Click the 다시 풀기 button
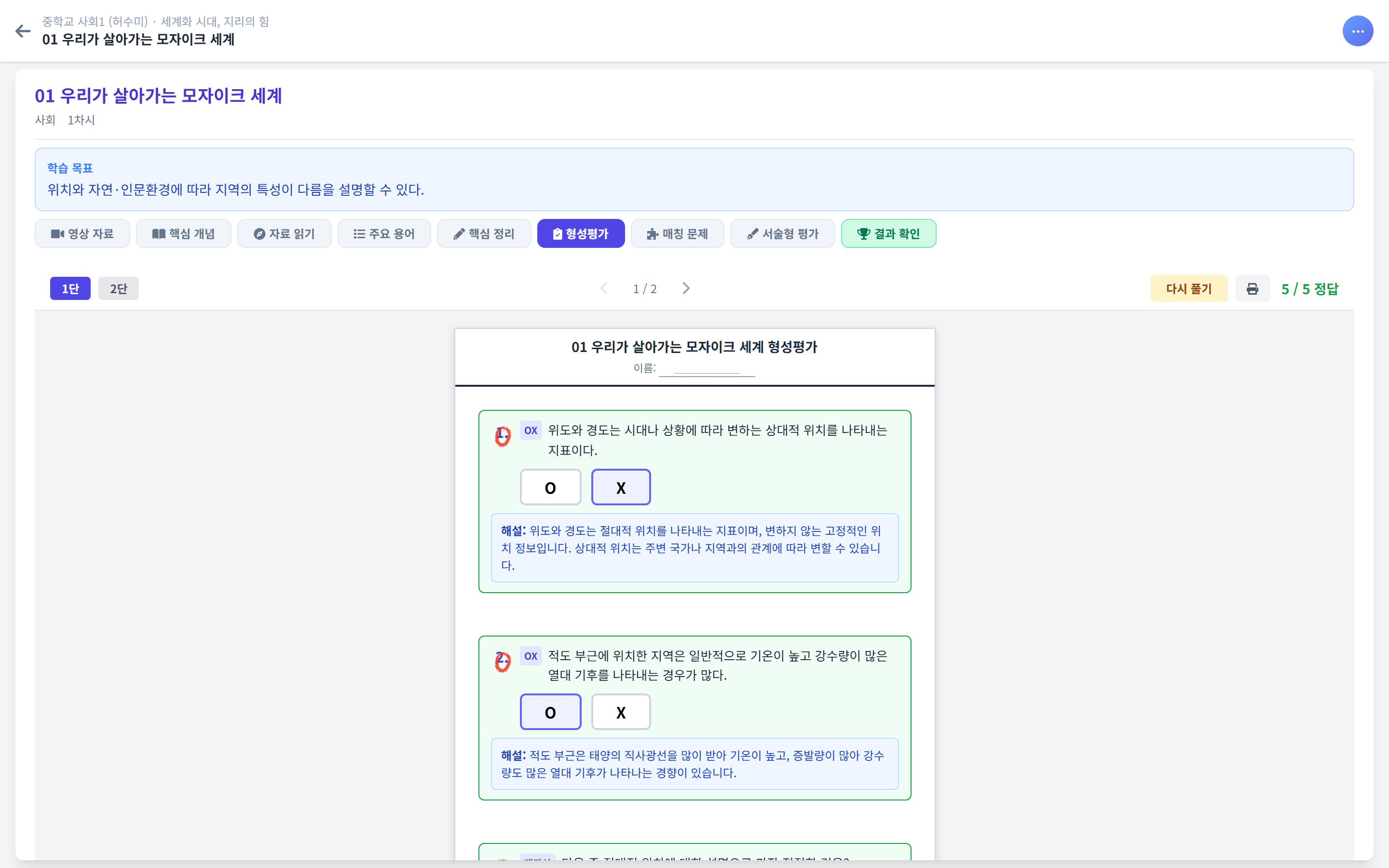The width and height of the screenshot is (1389, 868). (1189, 288)
